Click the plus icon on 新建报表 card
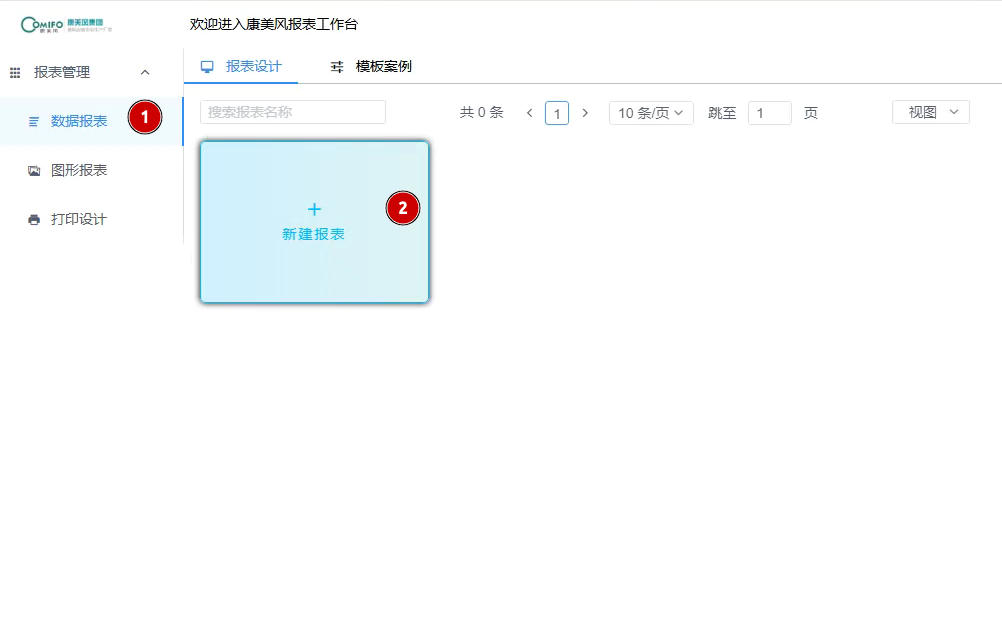Viewport: 1002px width, 625px height. click(x=314, y=209)
